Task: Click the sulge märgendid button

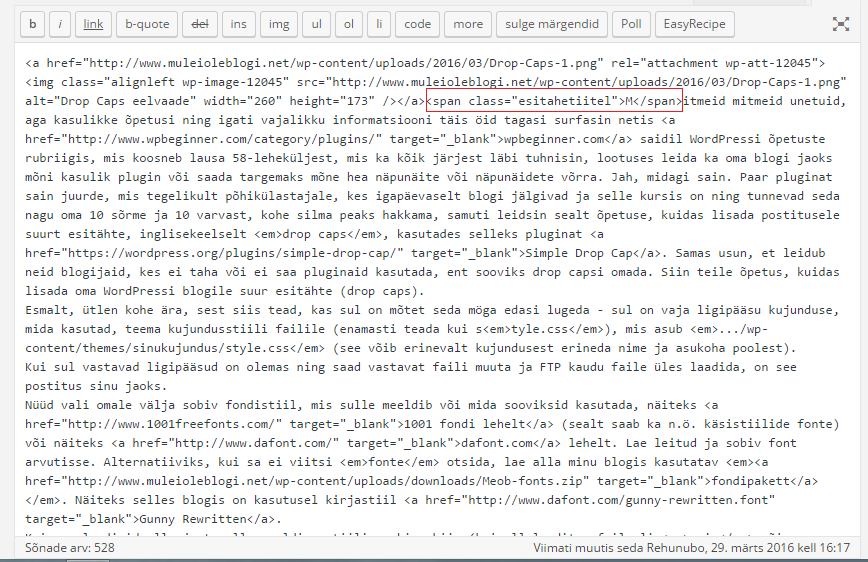Action: click(x=553, y=23)
